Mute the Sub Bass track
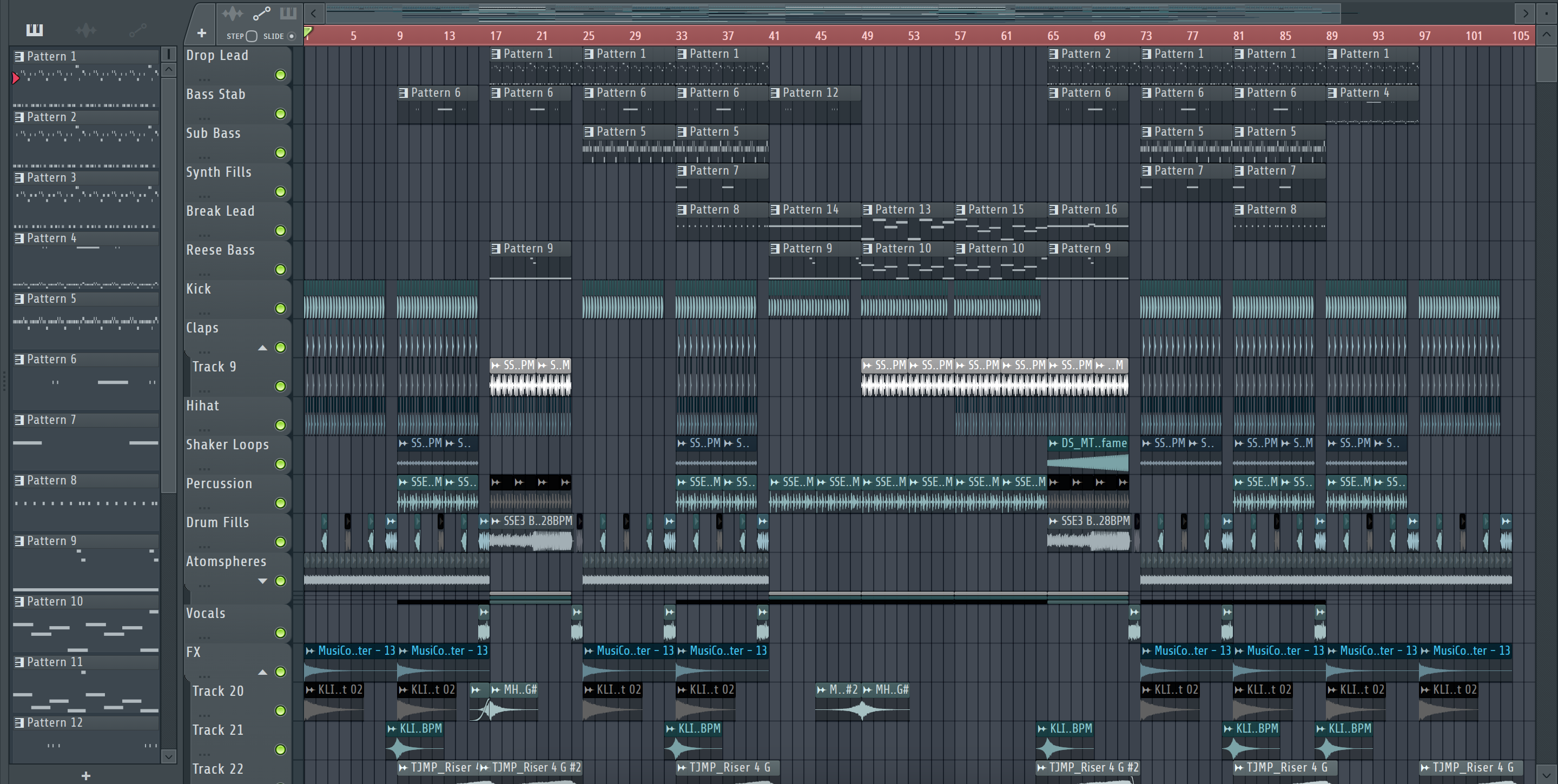 [x=281, y=153]
